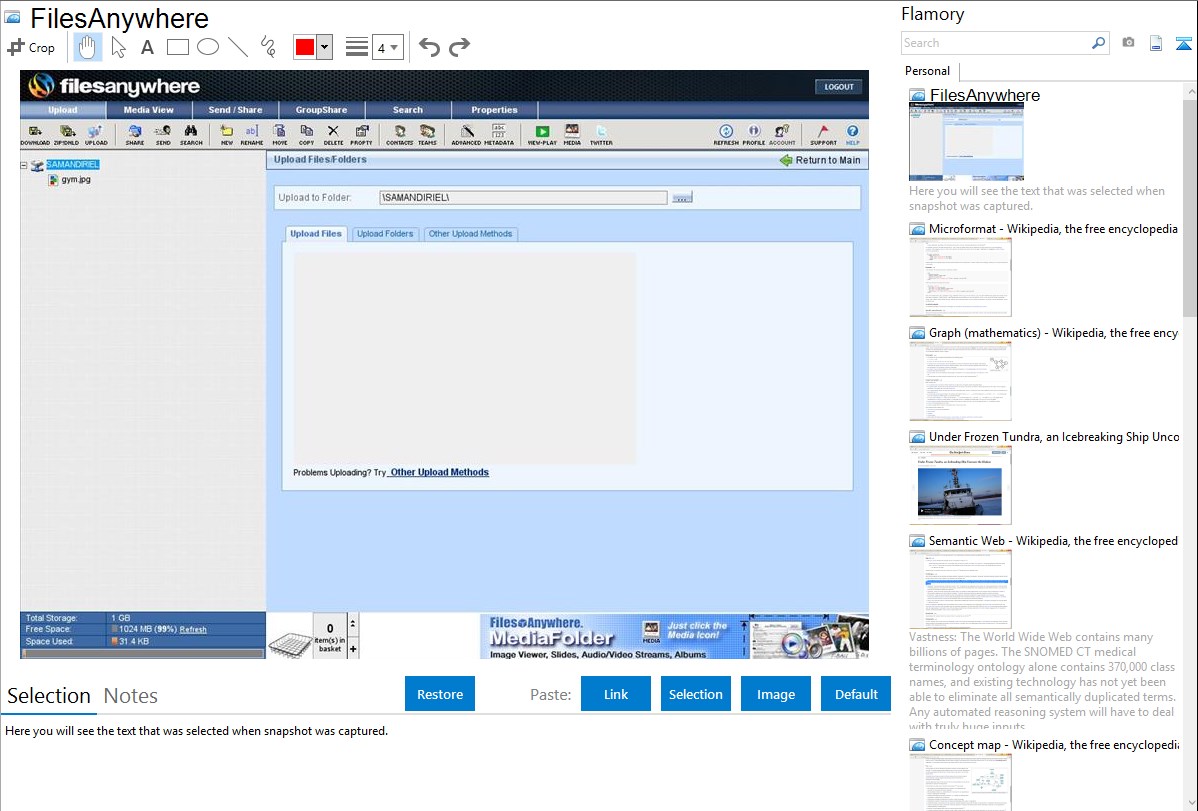The image size is (1198, 811).
Task: Click the Paste Link button
Action: click(616, 694)
